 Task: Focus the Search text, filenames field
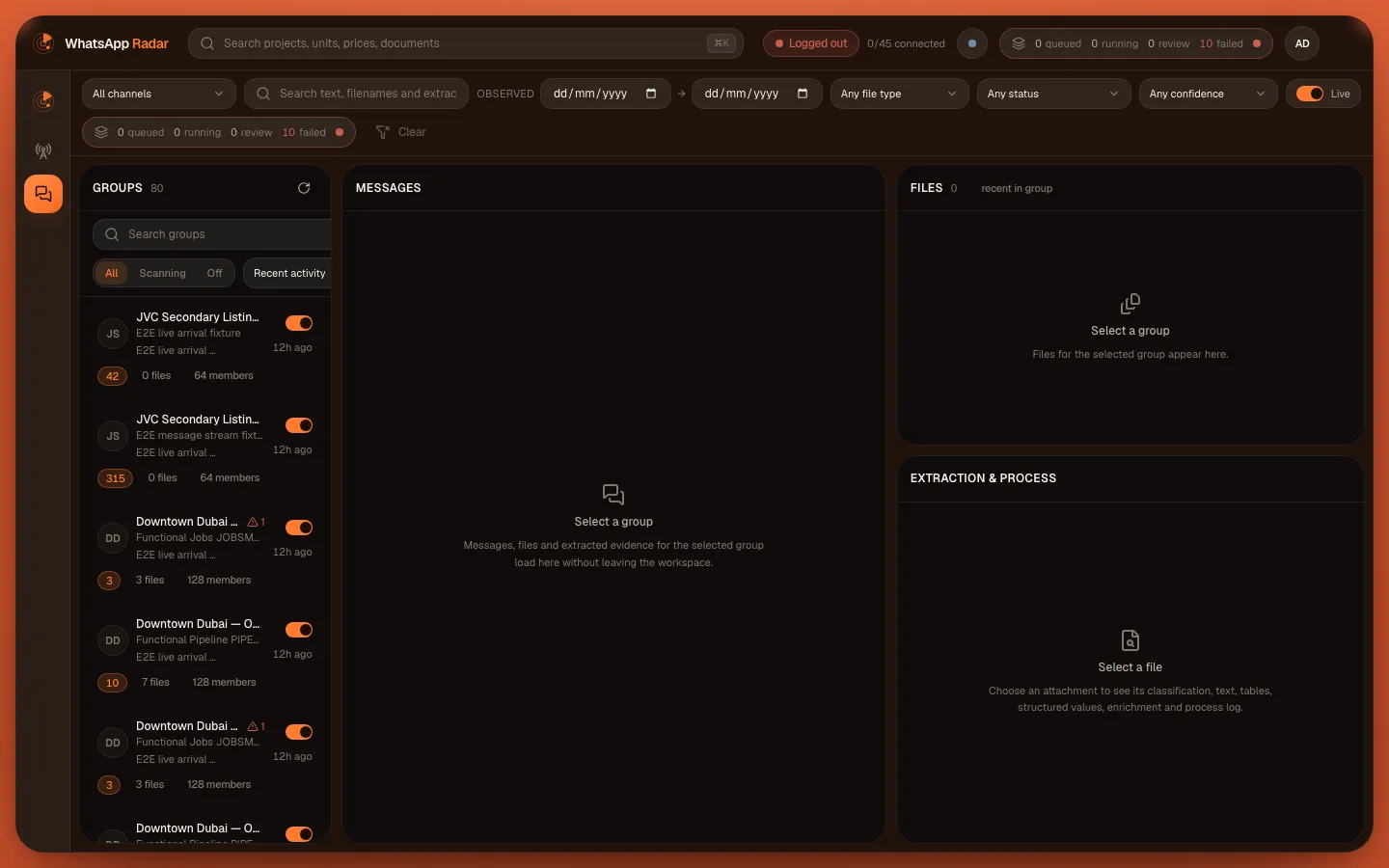(356, 94)
